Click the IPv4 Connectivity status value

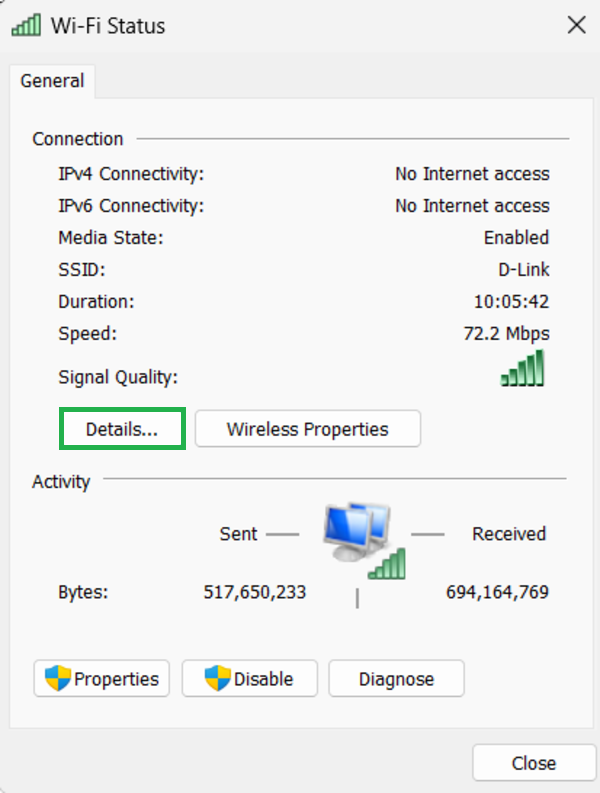click(472, 174)
